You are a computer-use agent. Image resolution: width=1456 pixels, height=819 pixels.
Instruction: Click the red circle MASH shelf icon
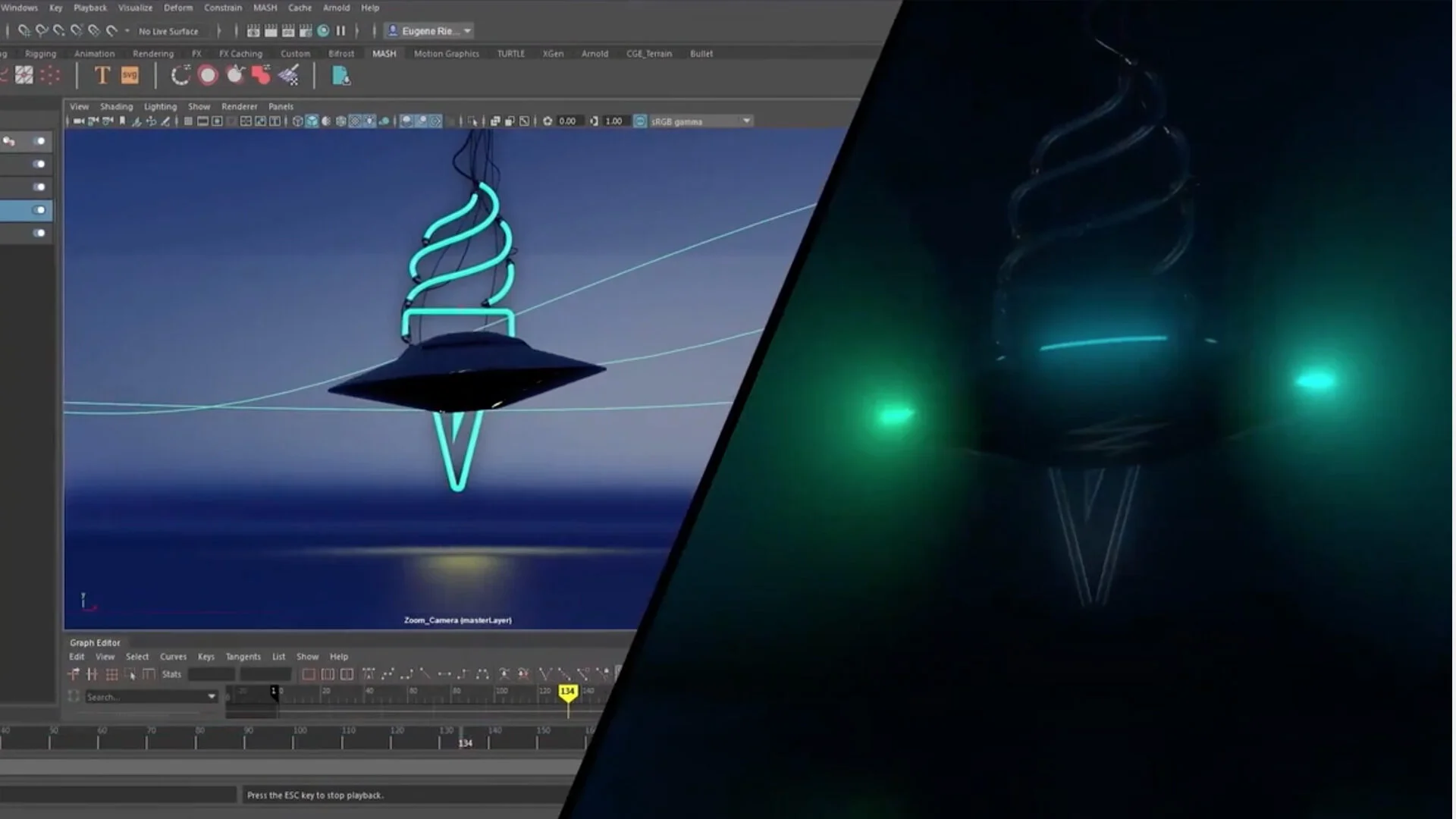(207, 75)
